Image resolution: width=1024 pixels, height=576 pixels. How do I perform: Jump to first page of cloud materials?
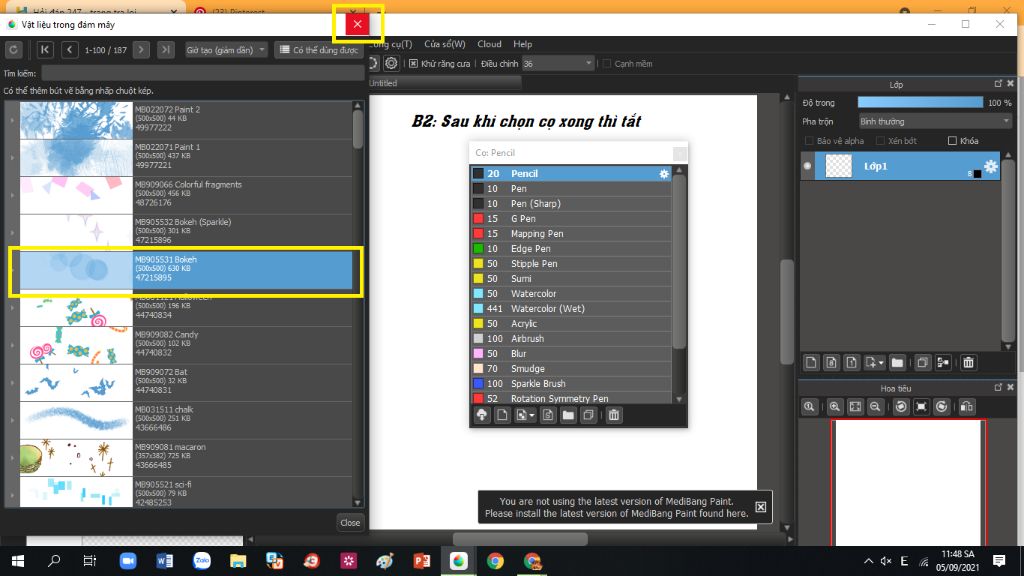[x=44, y=50]
